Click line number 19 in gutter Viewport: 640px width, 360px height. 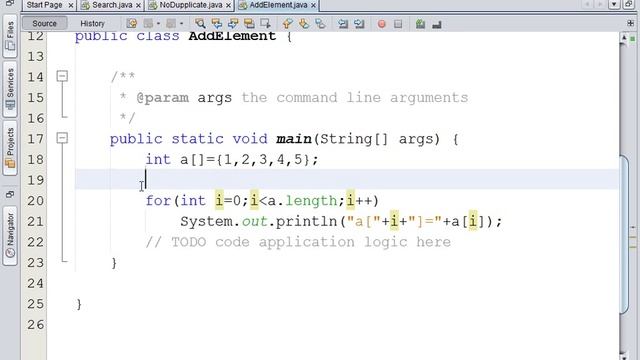36,180
